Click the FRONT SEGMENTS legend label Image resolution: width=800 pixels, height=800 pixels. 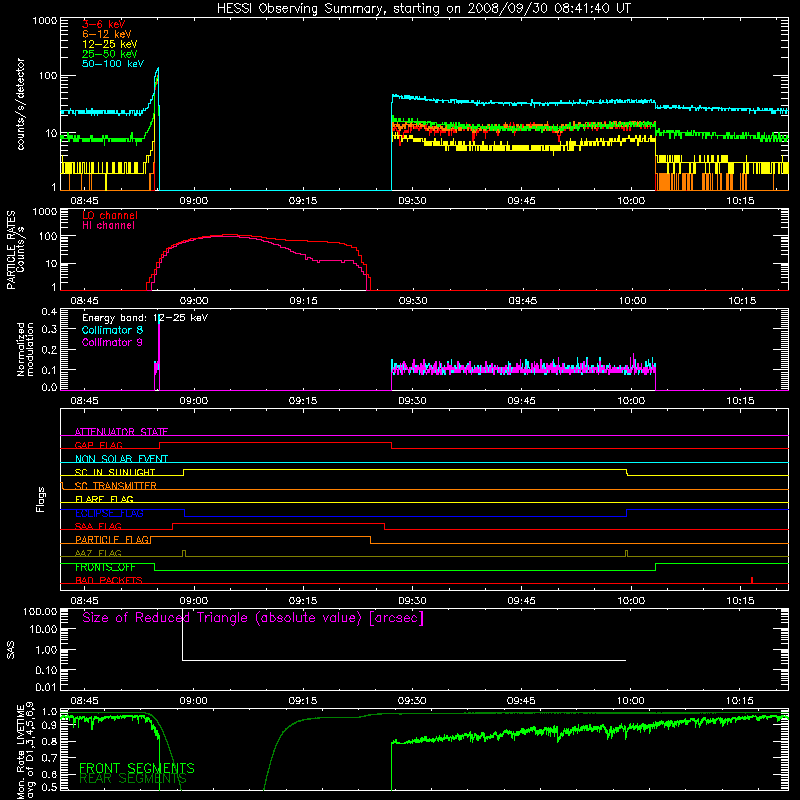(137, 768)
